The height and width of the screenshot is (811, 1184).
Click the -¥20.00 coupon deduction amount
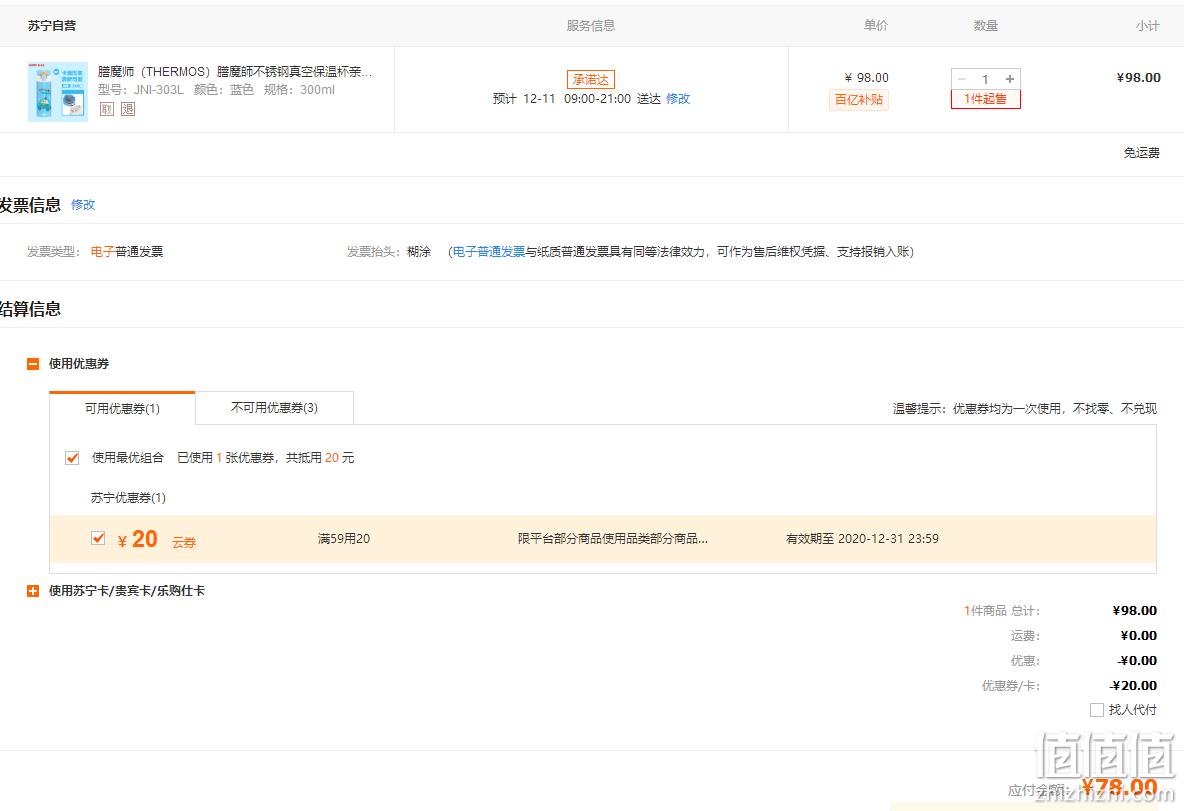[1133, 686]
